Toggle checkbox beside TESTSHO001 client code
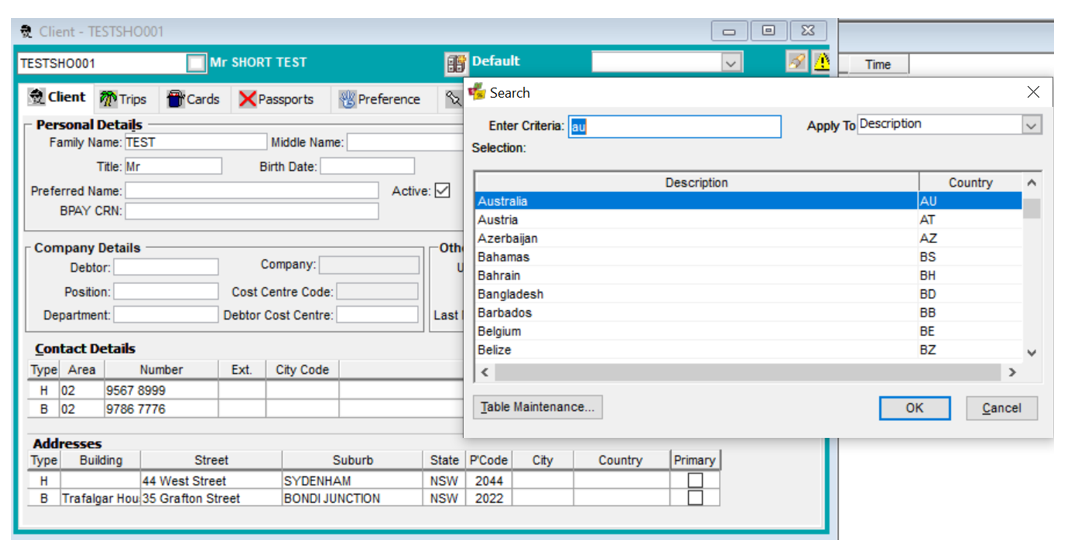 click(196, 63)
